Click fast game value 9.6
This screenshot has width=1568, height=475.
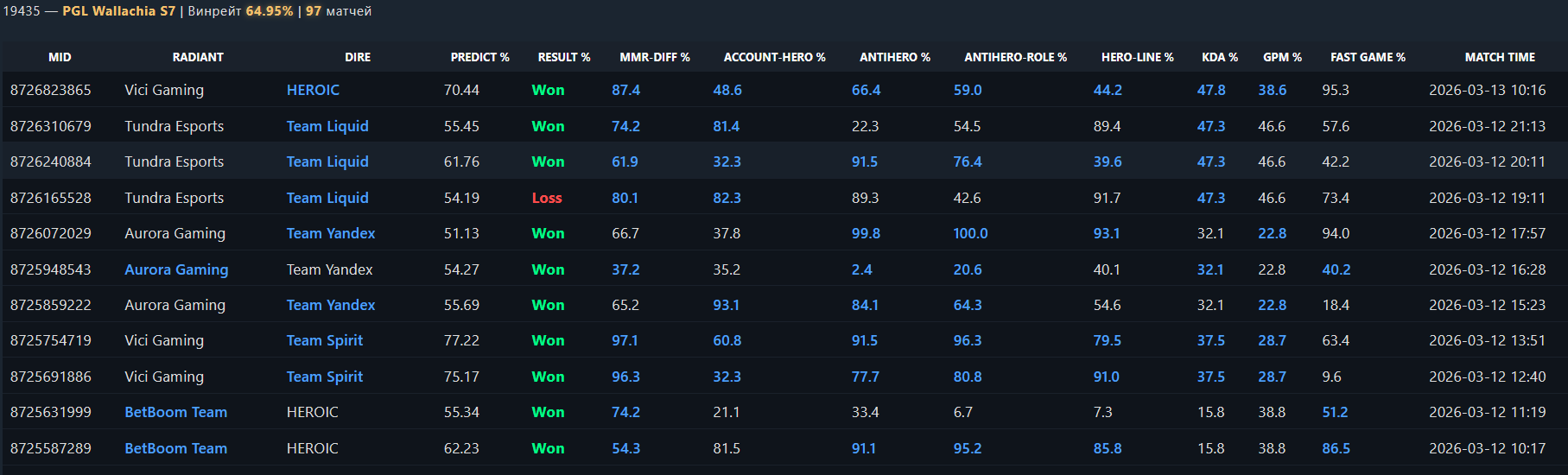tap(1331, 377)
